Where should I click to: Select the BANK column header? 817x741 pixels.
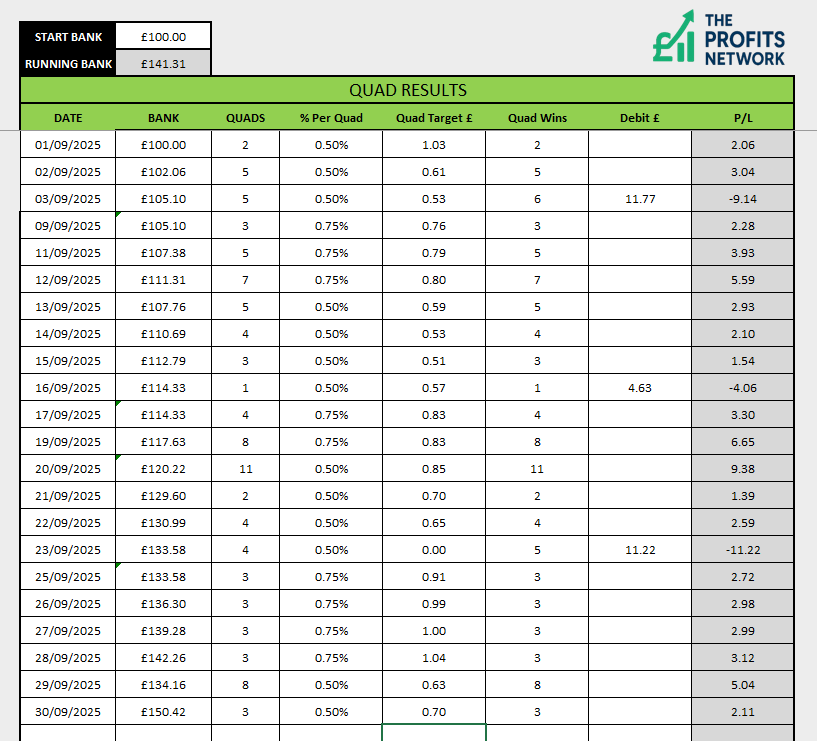click(163, 118)
